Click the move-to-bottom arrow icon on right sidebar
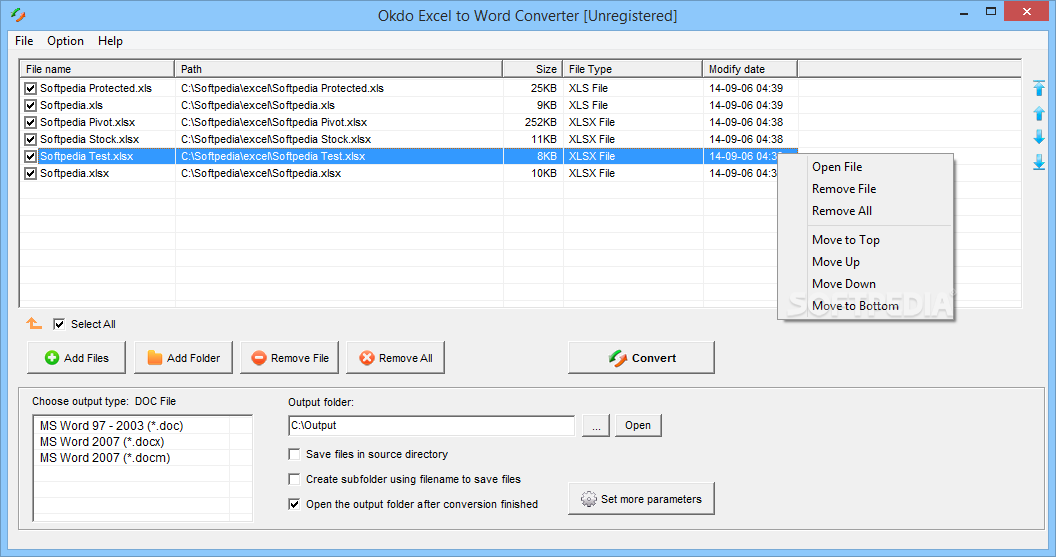This screenshot has height=557, width=1056. (x=1039, y=162)
